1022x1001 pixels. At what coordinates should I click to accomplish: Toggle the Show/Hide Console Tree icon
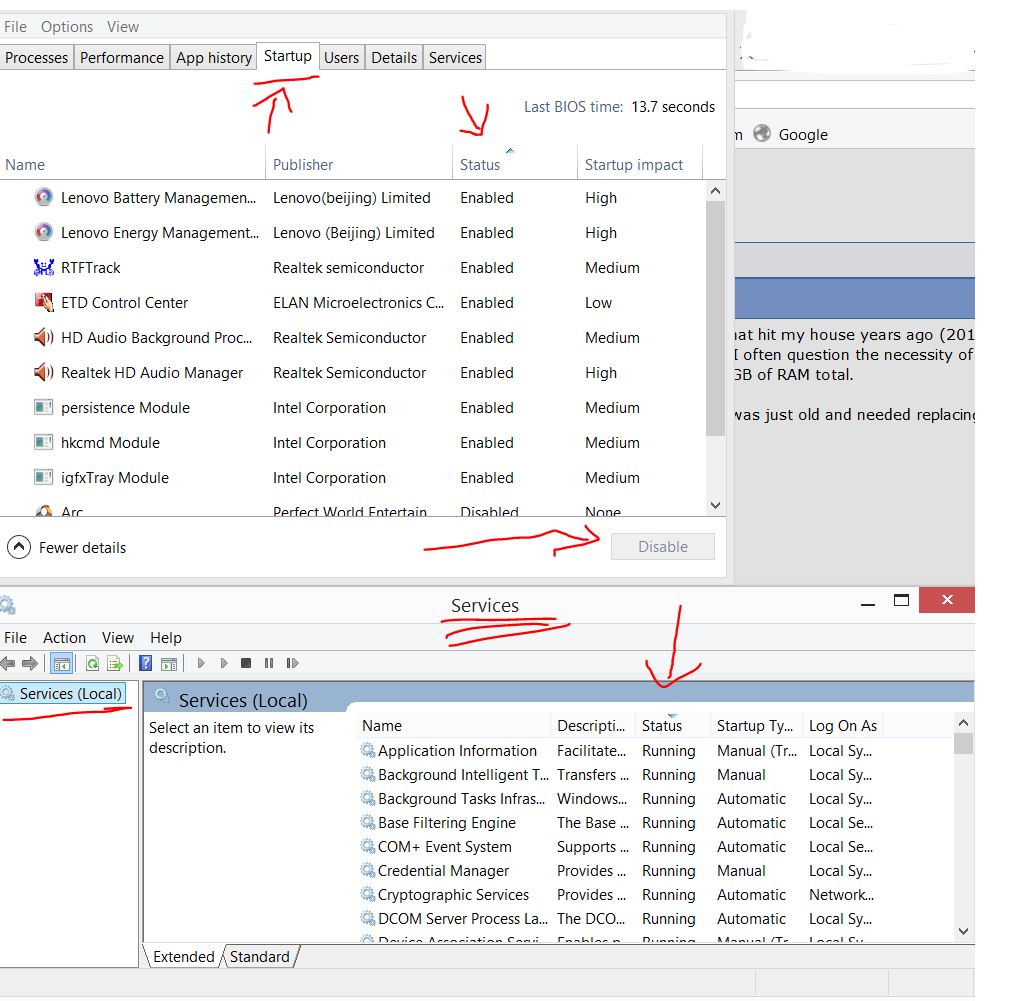pyautogui.click(x=62, y=663)
